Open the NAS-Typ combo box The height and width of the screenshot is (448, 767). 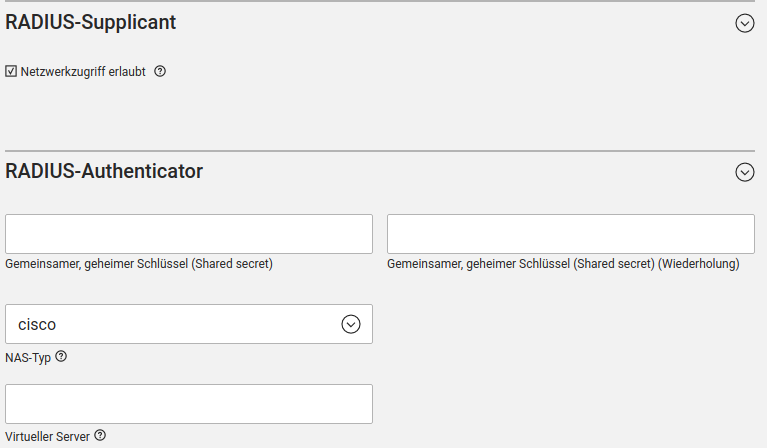[189, 324]
